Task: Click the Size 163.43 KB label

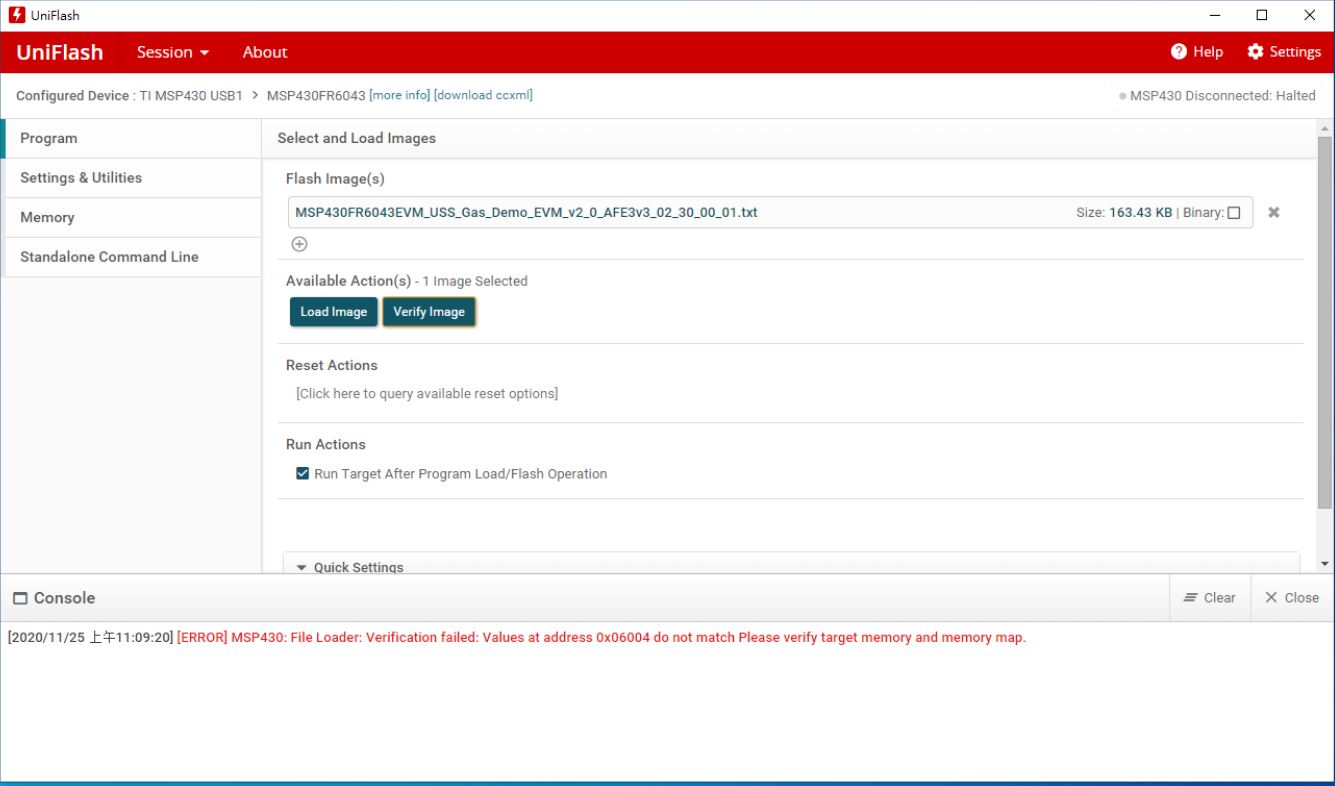Action: coord(1124,213)
